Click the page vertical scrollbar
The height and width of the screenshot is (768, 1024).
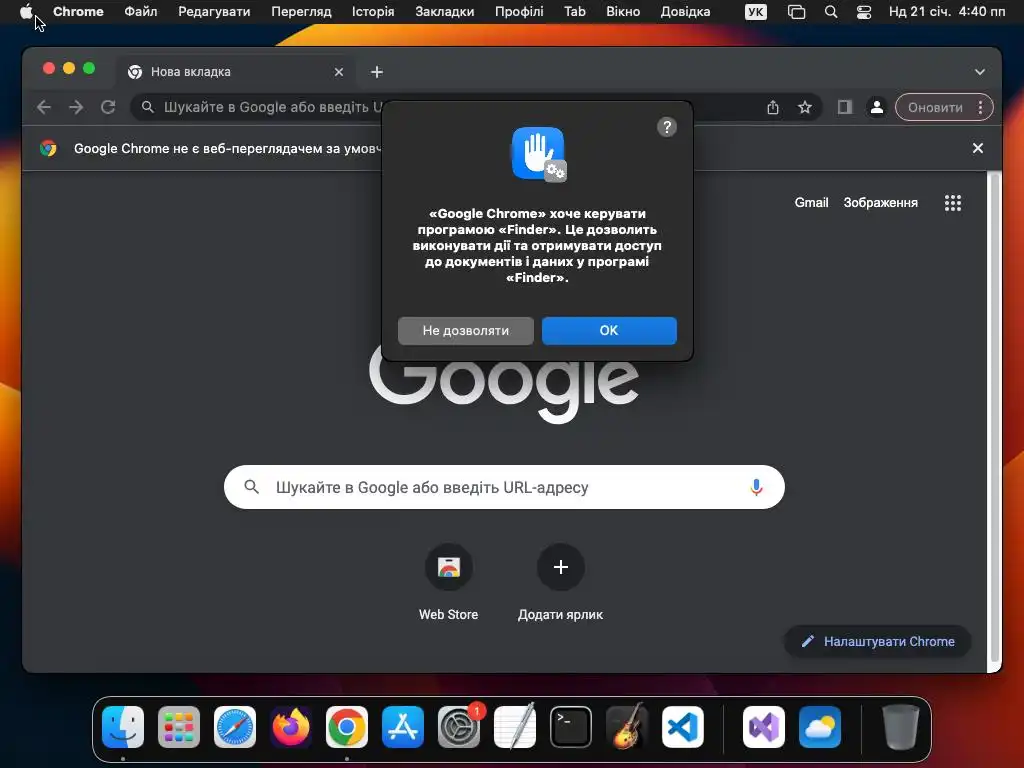(994, 418)
